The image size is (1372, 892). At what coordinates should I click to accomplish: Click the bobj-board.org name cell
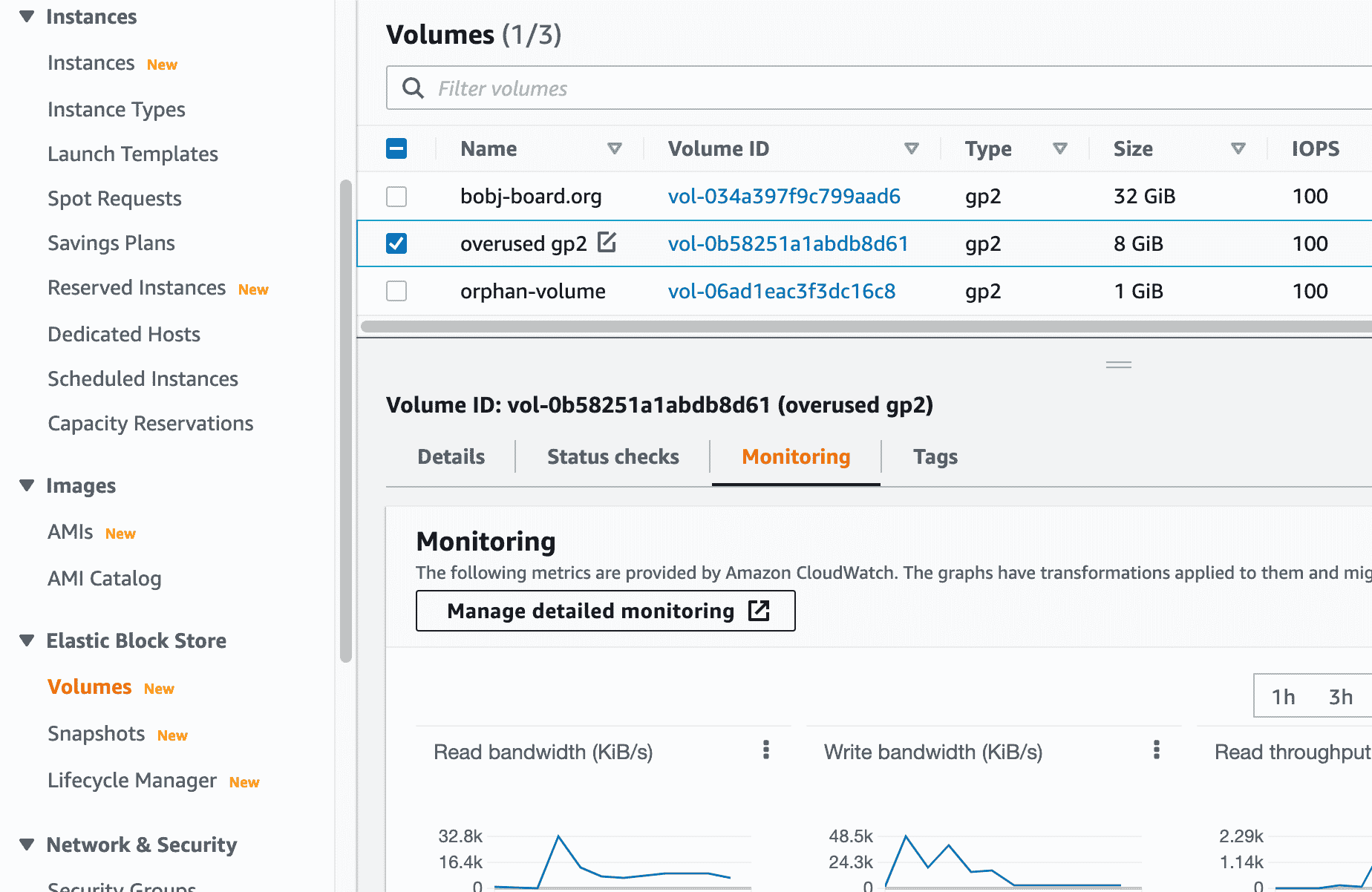530,196
